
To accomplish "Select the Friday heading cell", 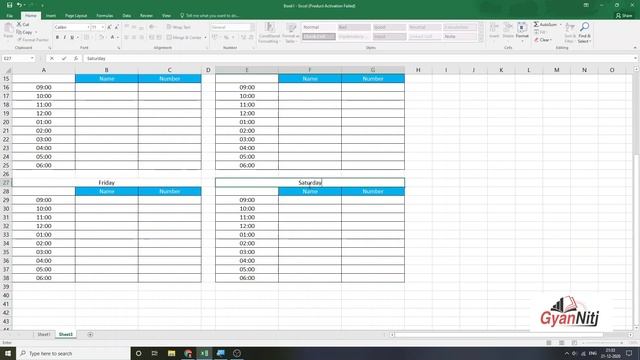I will [x=107, y=182].
